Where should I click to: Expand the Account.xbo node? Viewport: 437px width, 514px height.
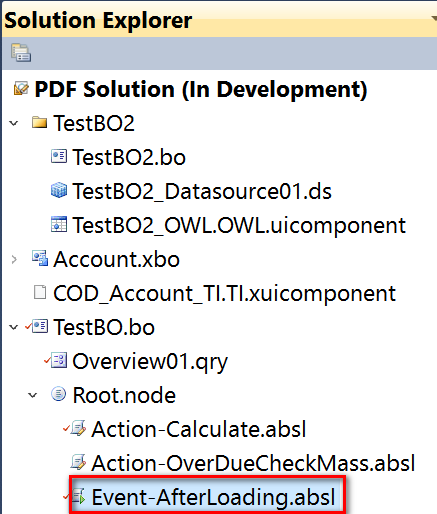click(14, 259)
